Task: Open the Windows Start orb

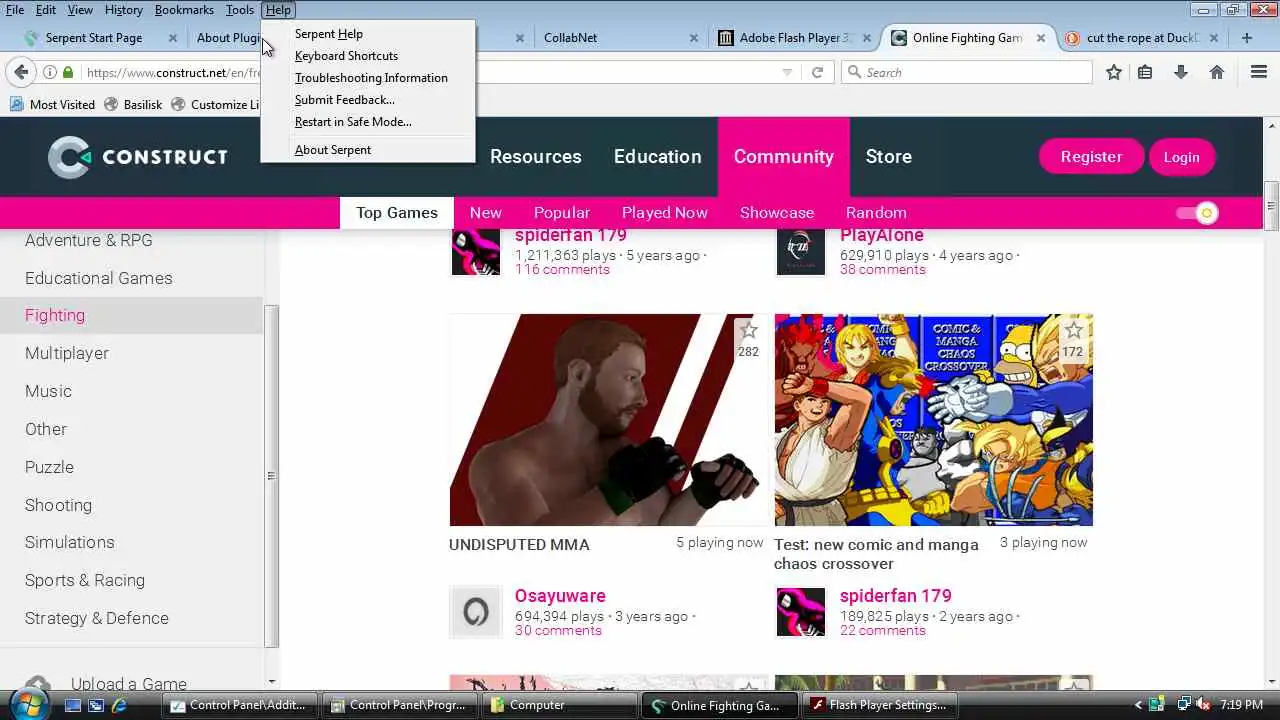Action: pyautogui.click(x=27, y=703)
